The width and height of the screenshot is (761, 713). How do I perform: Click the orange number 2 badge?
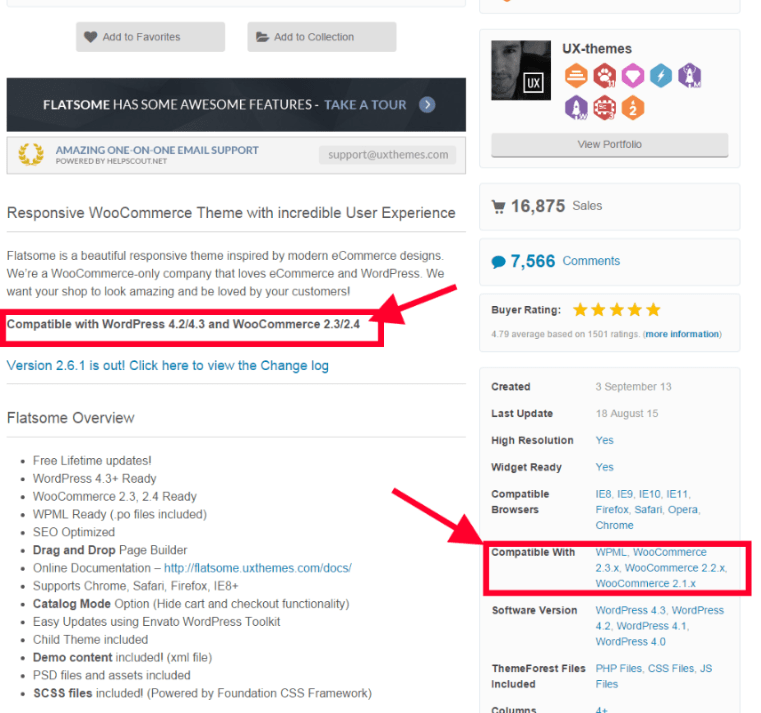632,106
